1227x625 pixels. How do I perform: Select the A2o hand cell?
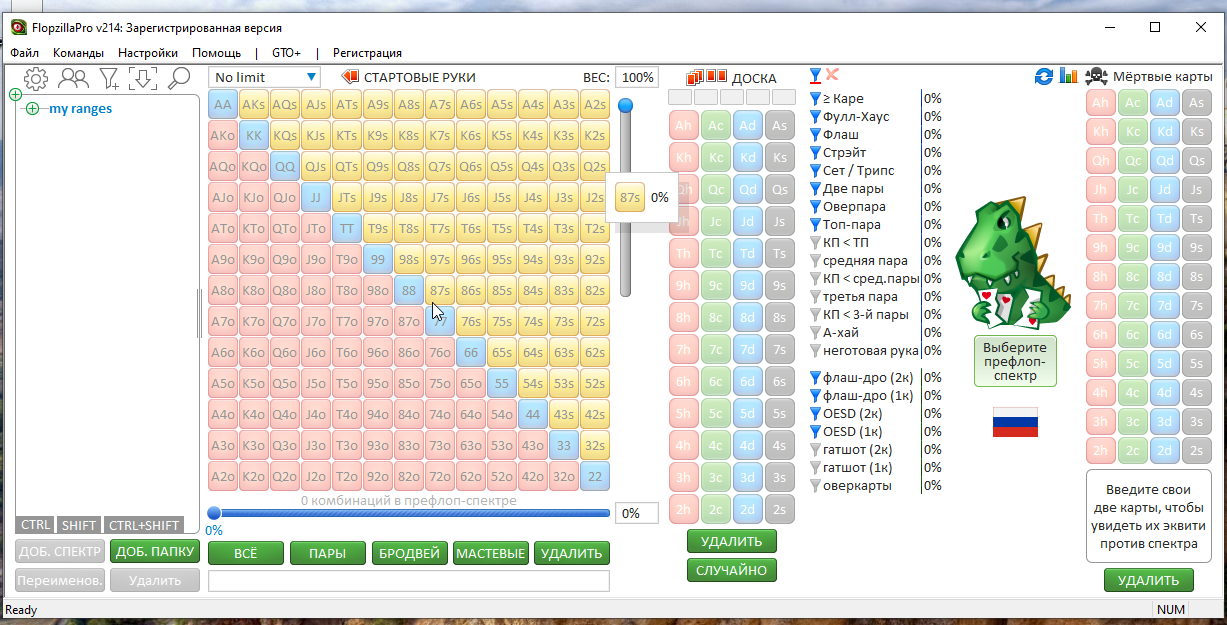point(223,476)
